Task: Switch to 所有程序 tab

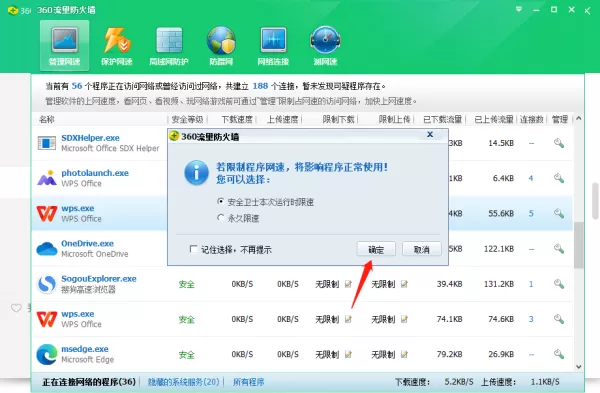Action: point(248,382)
